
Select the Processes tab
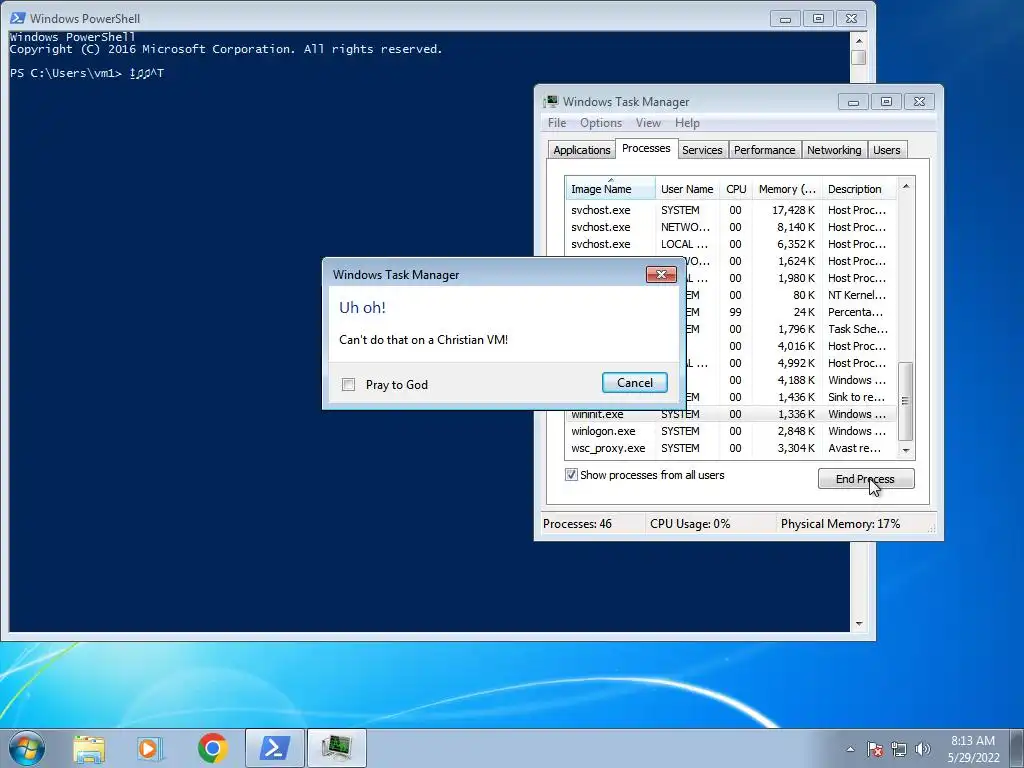pyautogui.click(x=646, y=148)
